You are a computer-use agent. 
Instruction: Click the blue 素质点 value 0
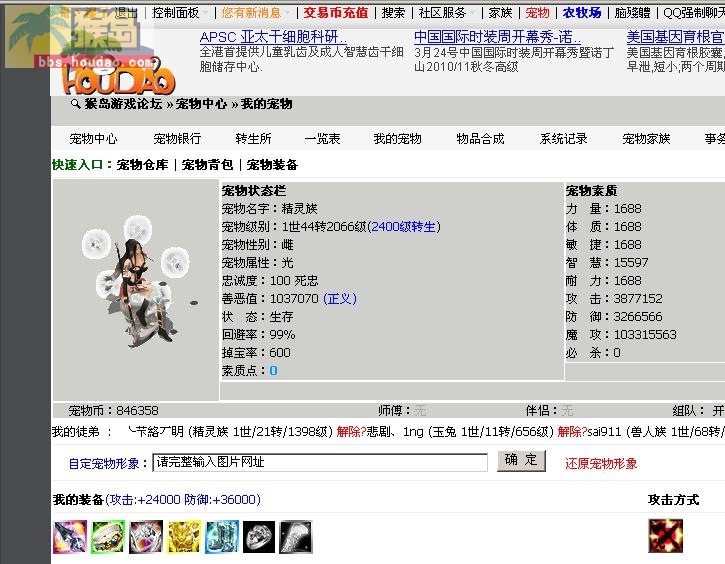[273, 371]
